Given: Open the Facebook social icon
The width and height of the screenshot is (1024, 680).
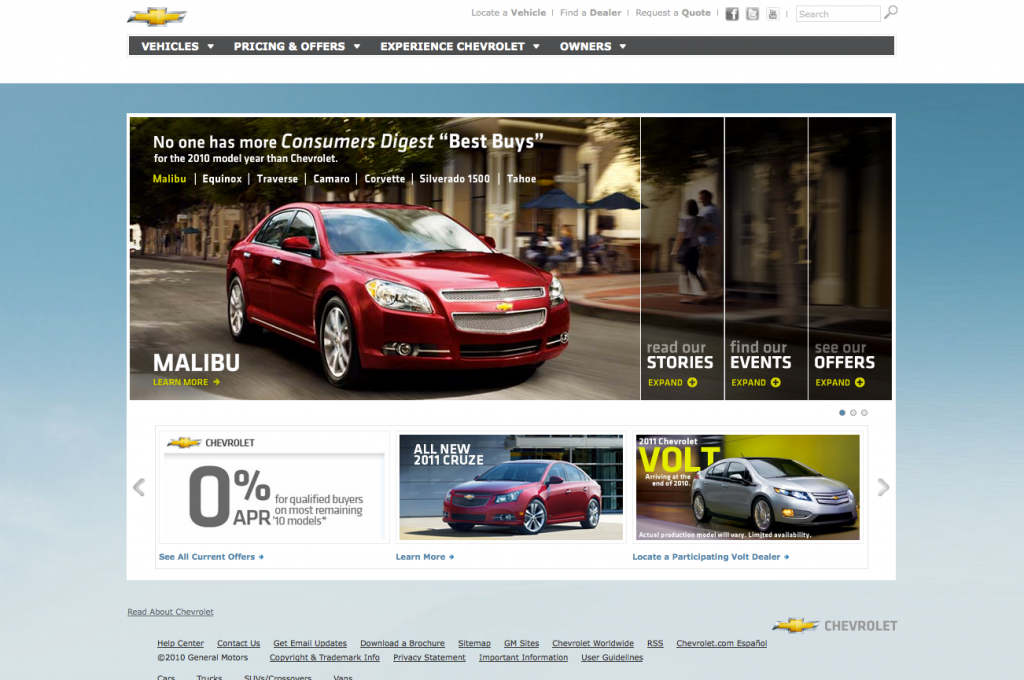Looking at the screenshot, I should 732,14.
